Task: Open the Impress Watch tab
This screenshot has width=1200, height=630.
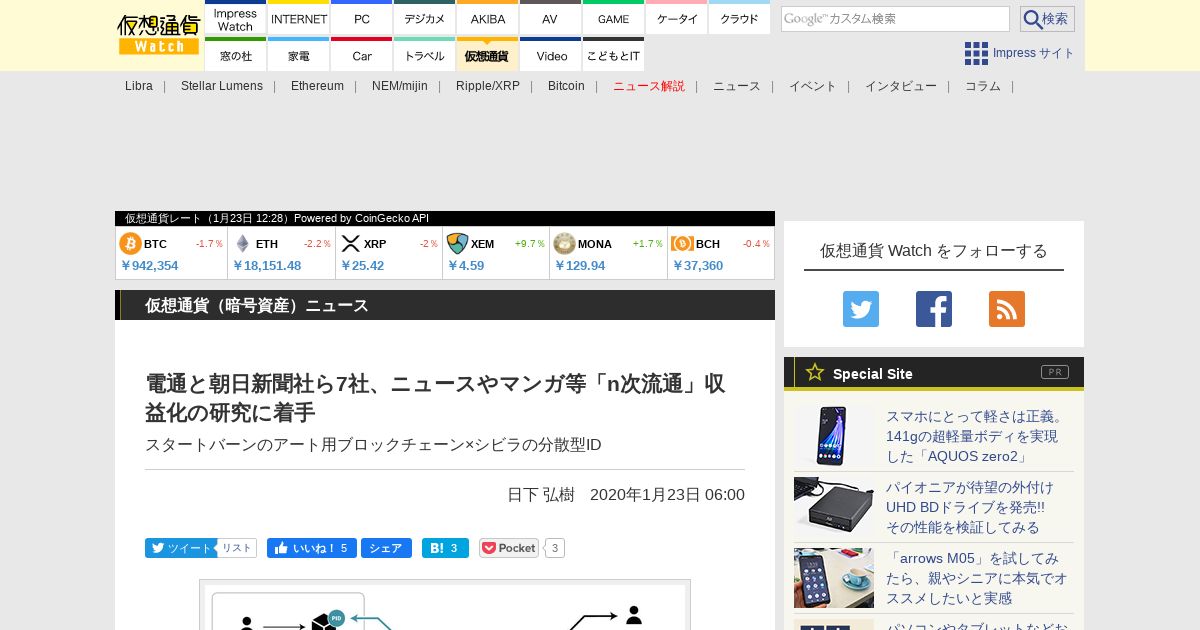Action: 235,19
